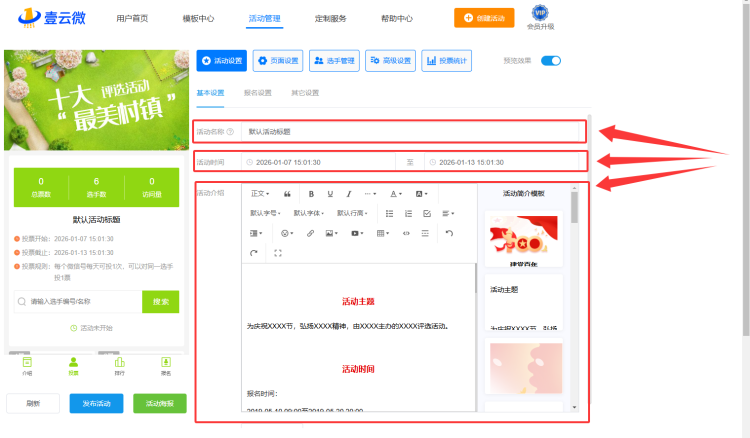
Task: Apply italic formatting in the editor
Action: pyautogui.click(x=349, y=193)
